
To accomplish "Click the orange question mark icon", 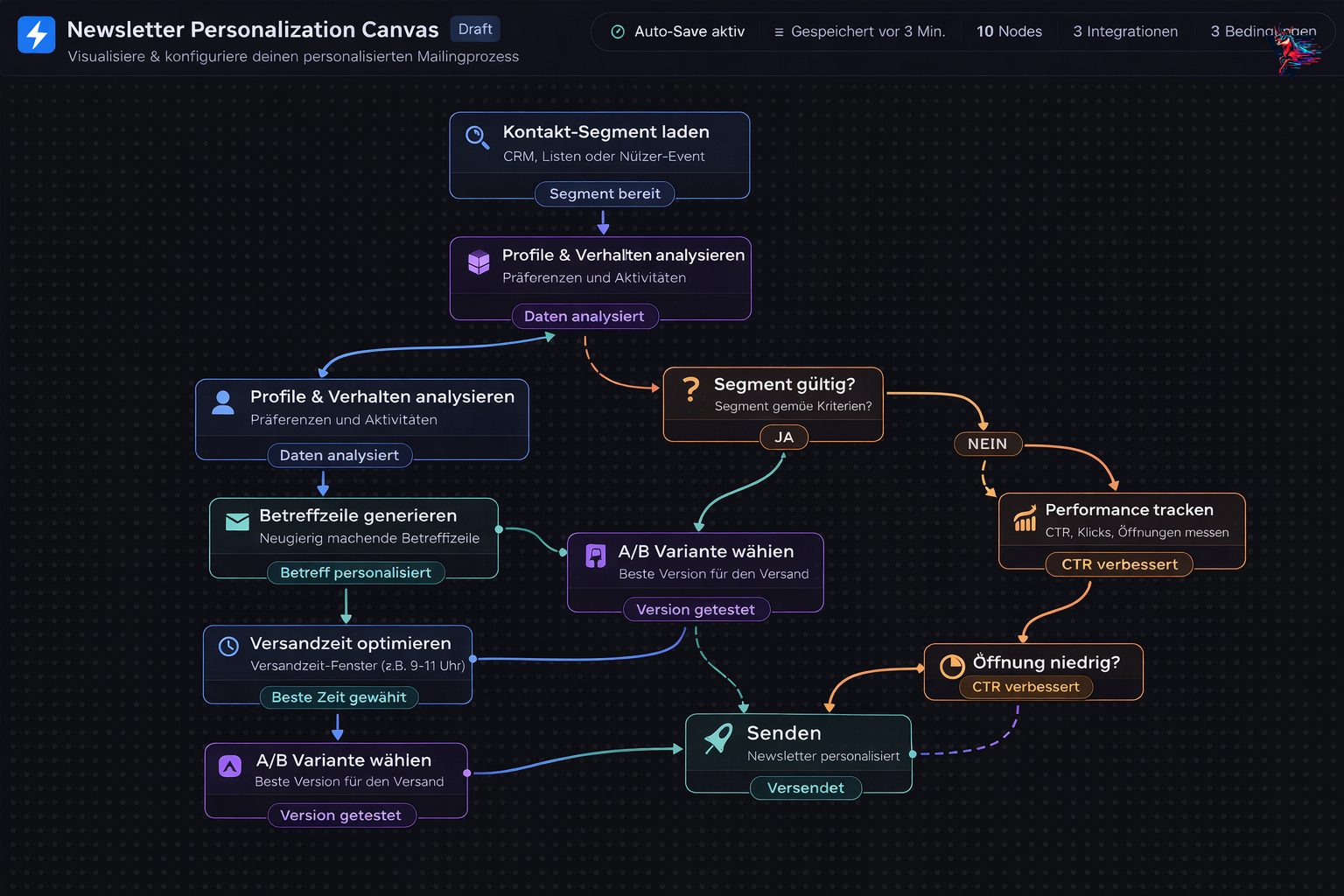I will click(690, 388).
